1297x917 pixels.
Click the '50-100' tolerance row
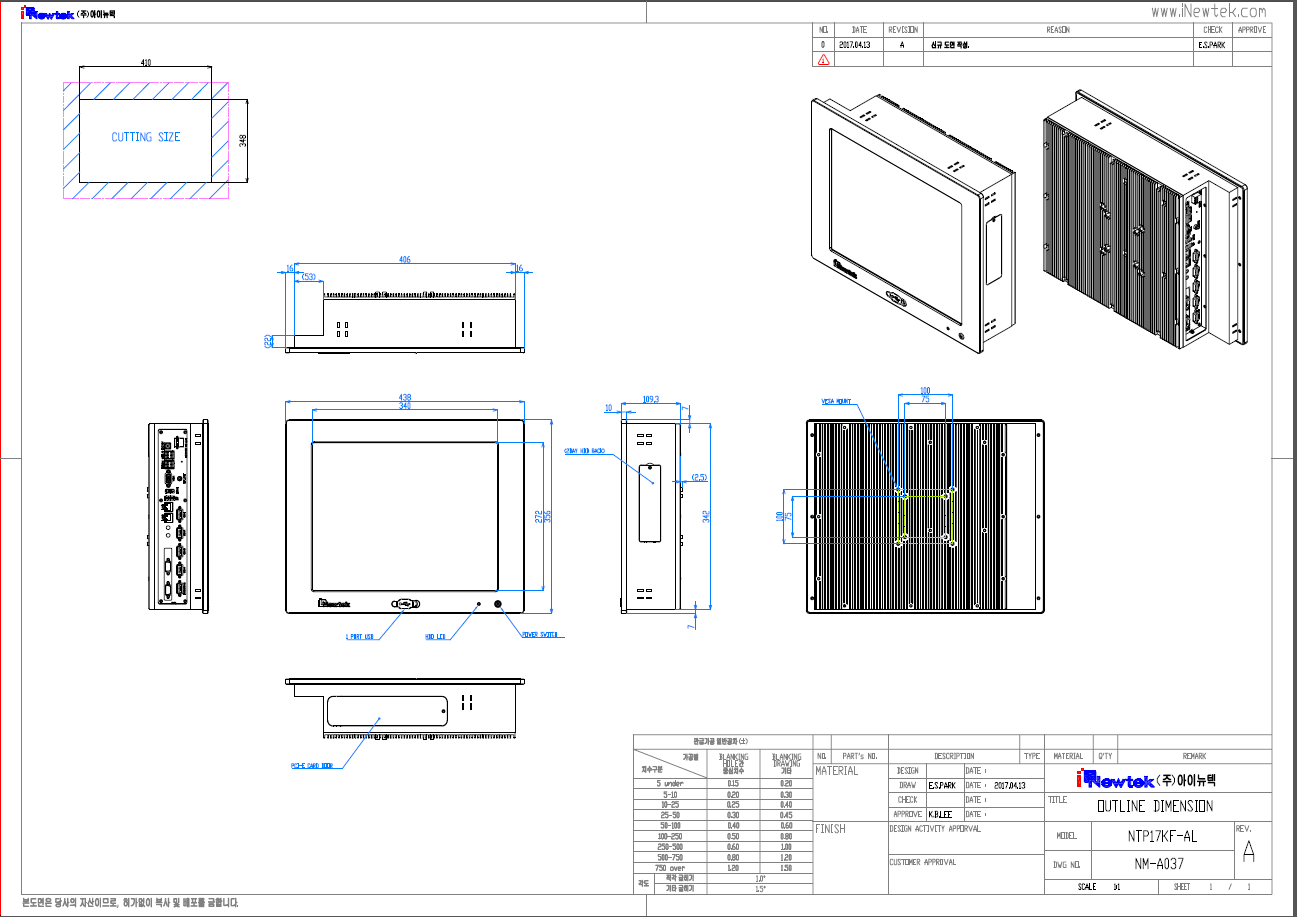tap(722, 826)
